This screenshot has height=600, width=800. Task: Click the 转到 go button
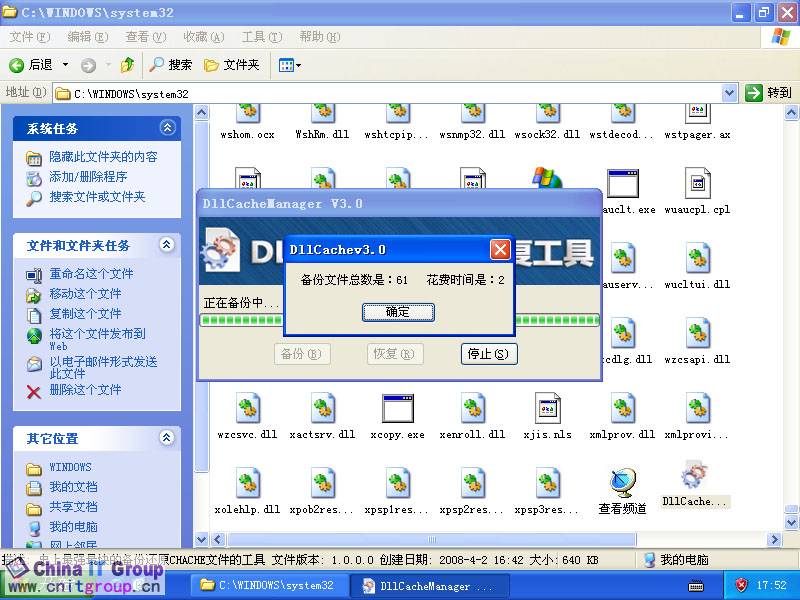pos(768,93)
